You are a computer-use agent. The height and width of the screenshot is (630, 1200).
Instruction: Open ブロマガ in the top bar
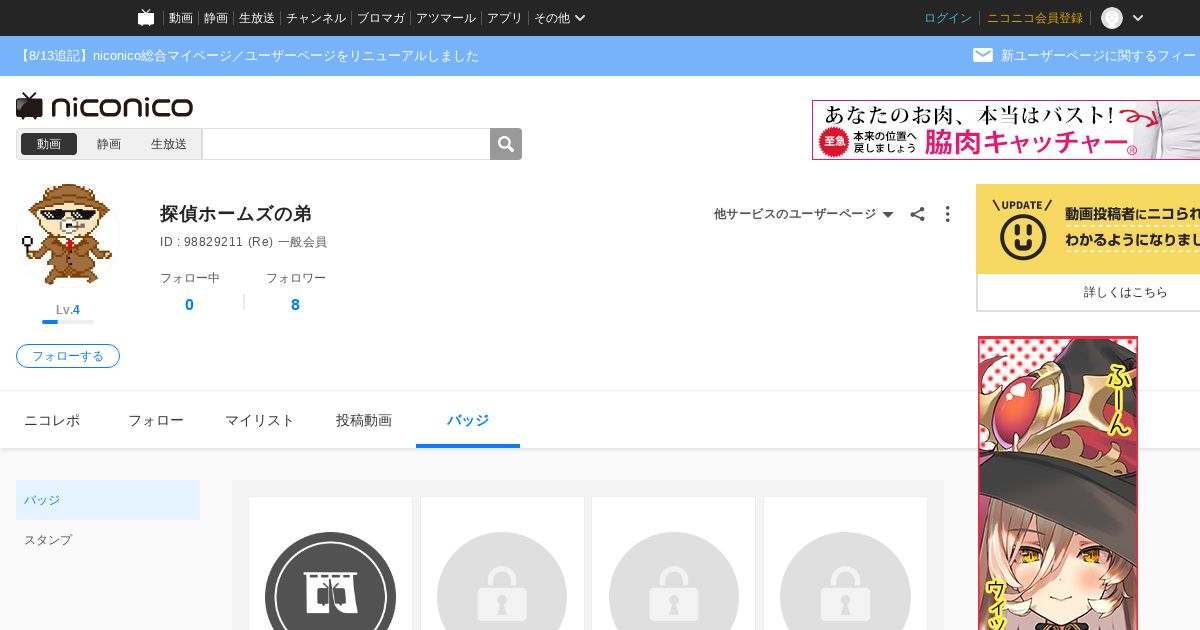tap(381, 18)
